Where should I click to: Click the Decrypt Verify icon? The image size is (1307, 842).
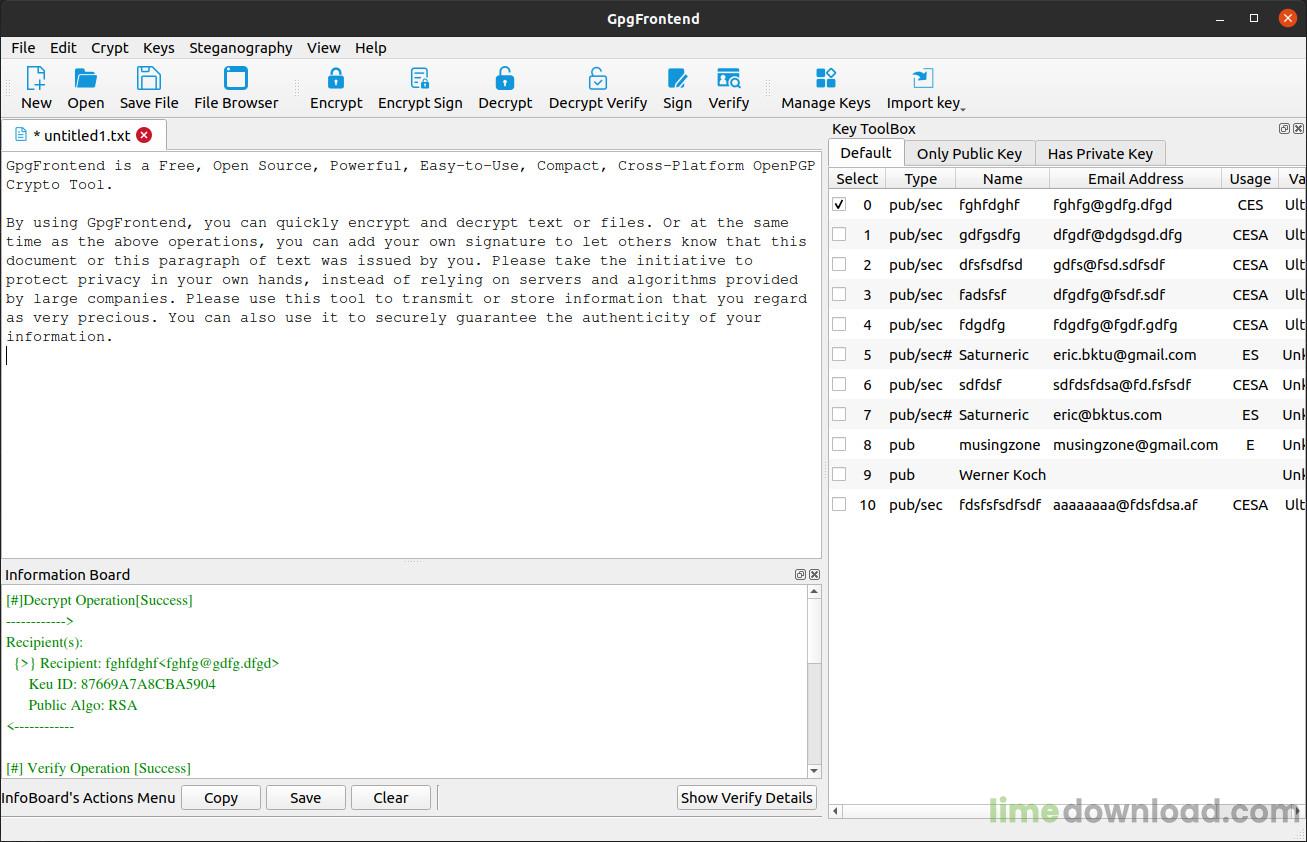598,79
